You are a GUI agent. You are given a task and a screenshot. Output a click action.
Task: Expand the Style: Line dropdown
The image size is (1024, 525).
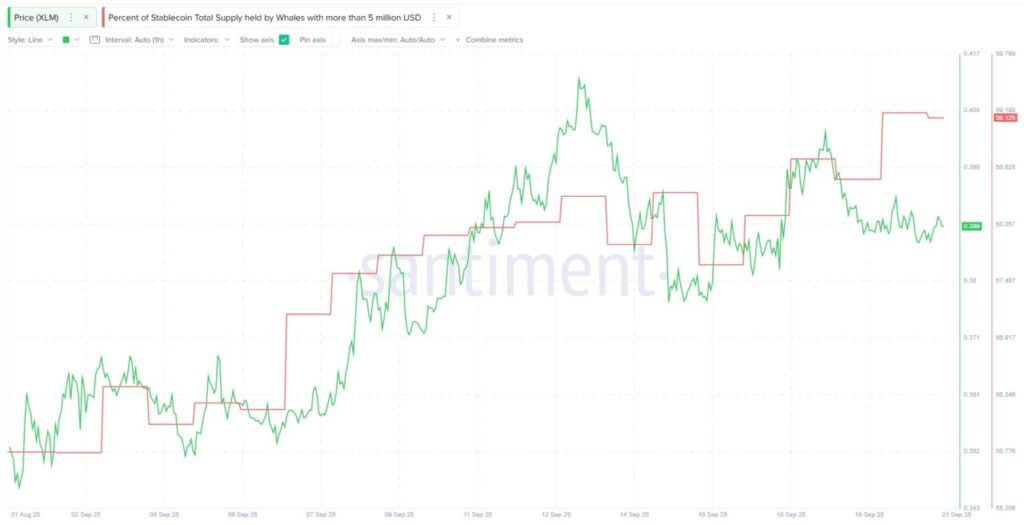tap(31, 40)
